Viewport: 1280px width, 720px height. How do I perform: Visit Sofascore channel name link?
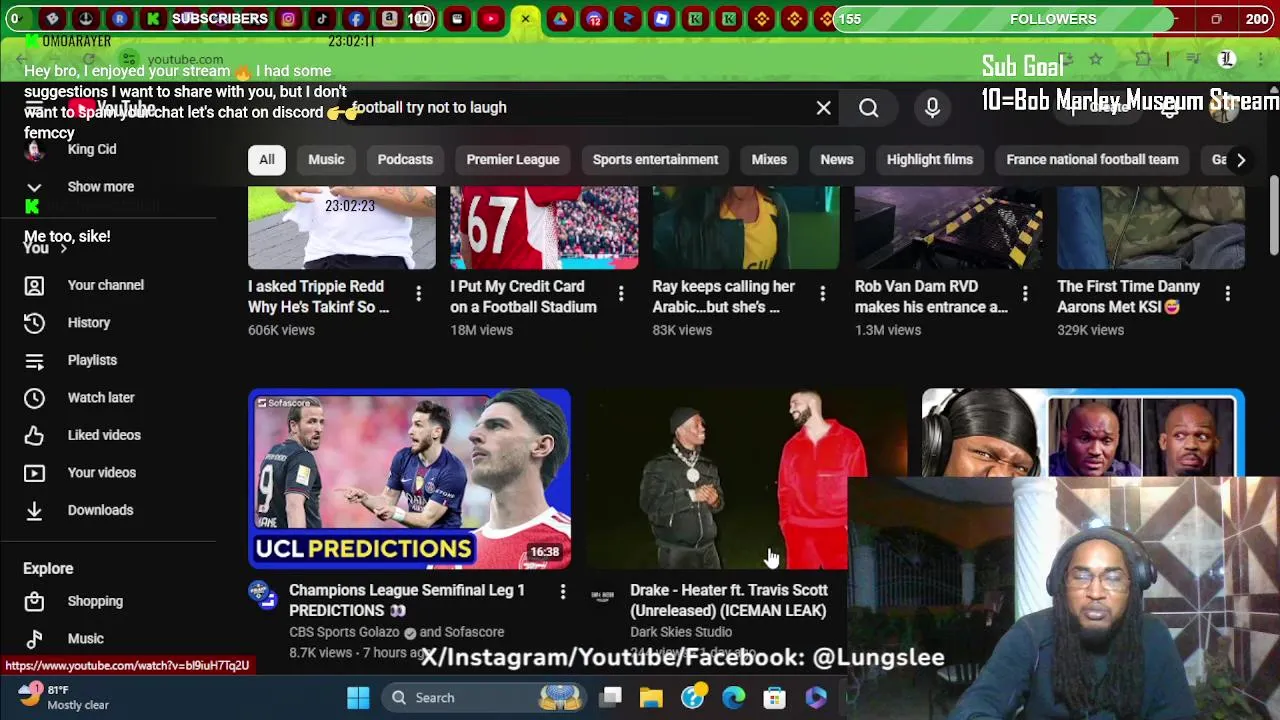click(474, 632)
